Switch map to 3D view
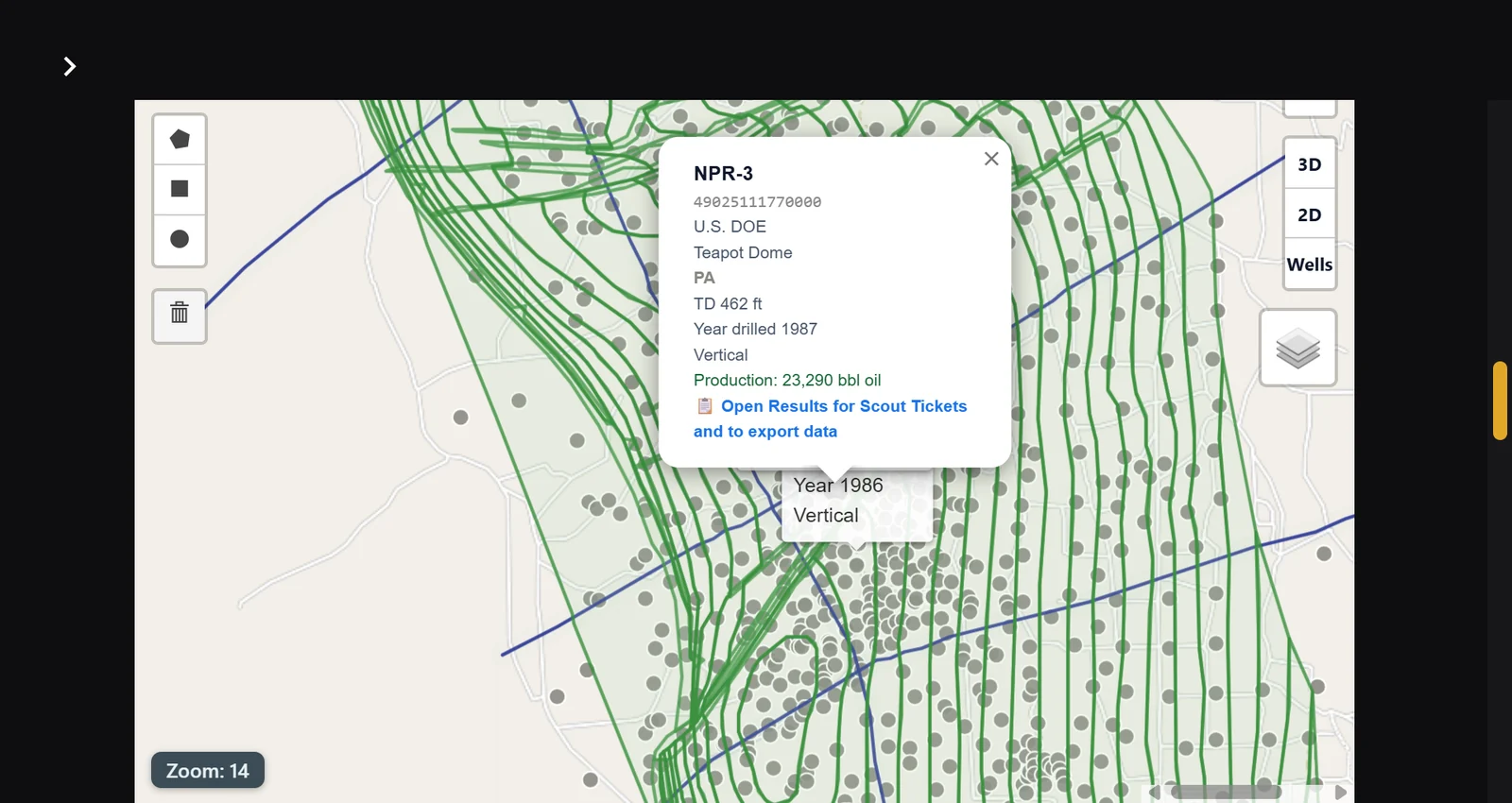The width and height of the screenshot is (1512, 803). pyautogui.click(x=1310, y=164)
